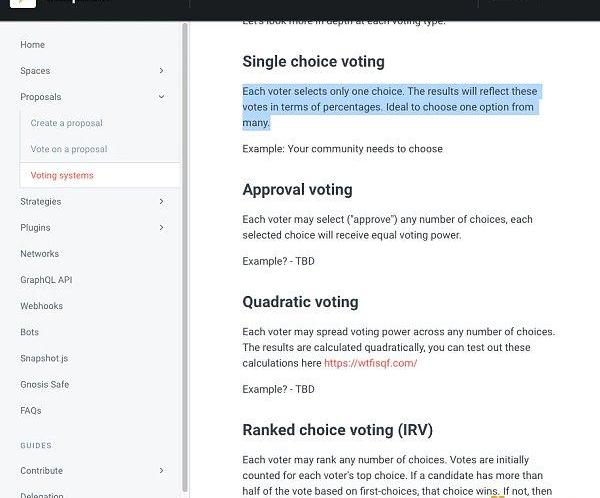Expand the Plugins sidebar chevron
This screenshot has width=600, height=498.
162,228
